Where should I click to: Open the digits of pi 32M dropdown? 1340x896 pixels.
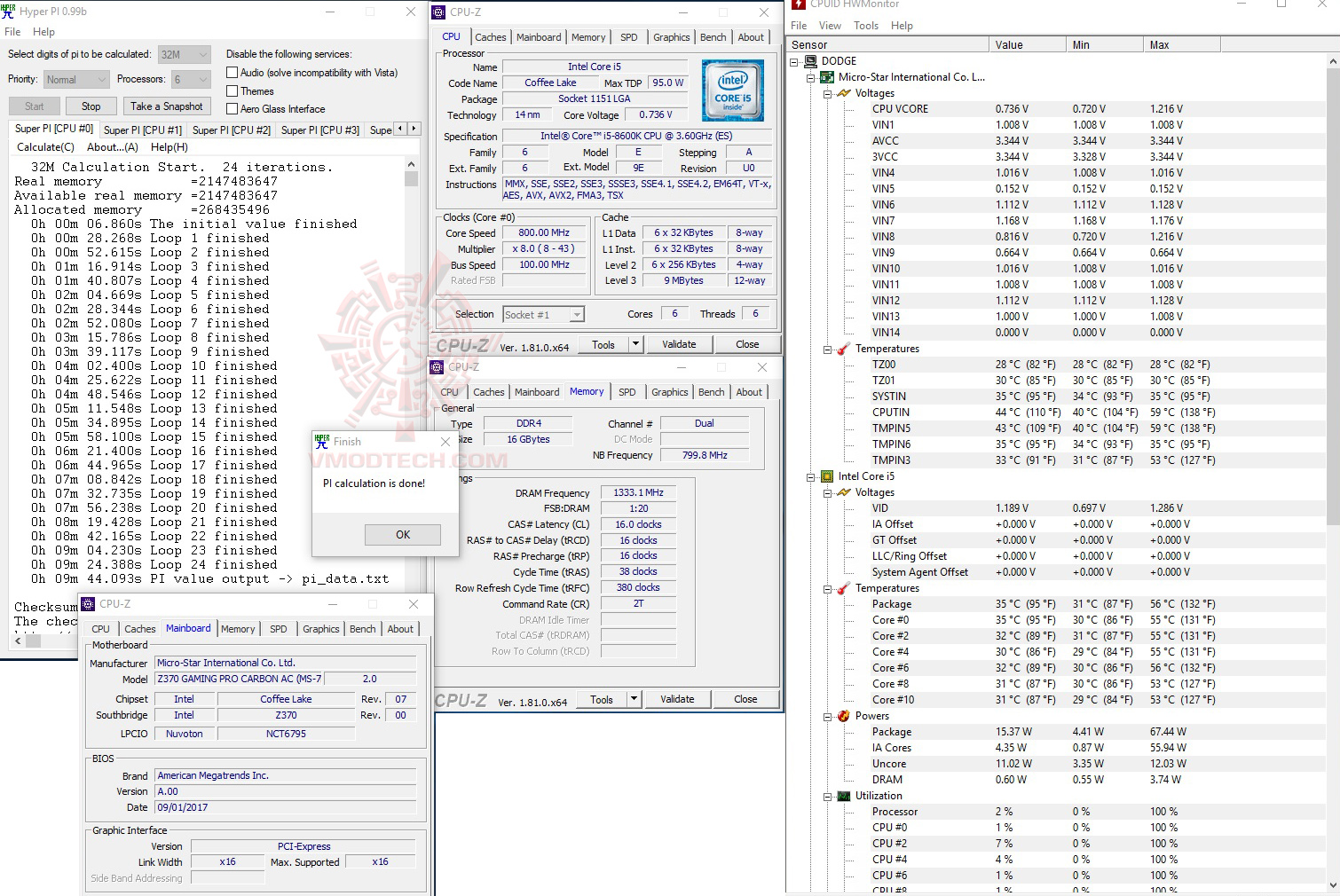coord(185,54)
